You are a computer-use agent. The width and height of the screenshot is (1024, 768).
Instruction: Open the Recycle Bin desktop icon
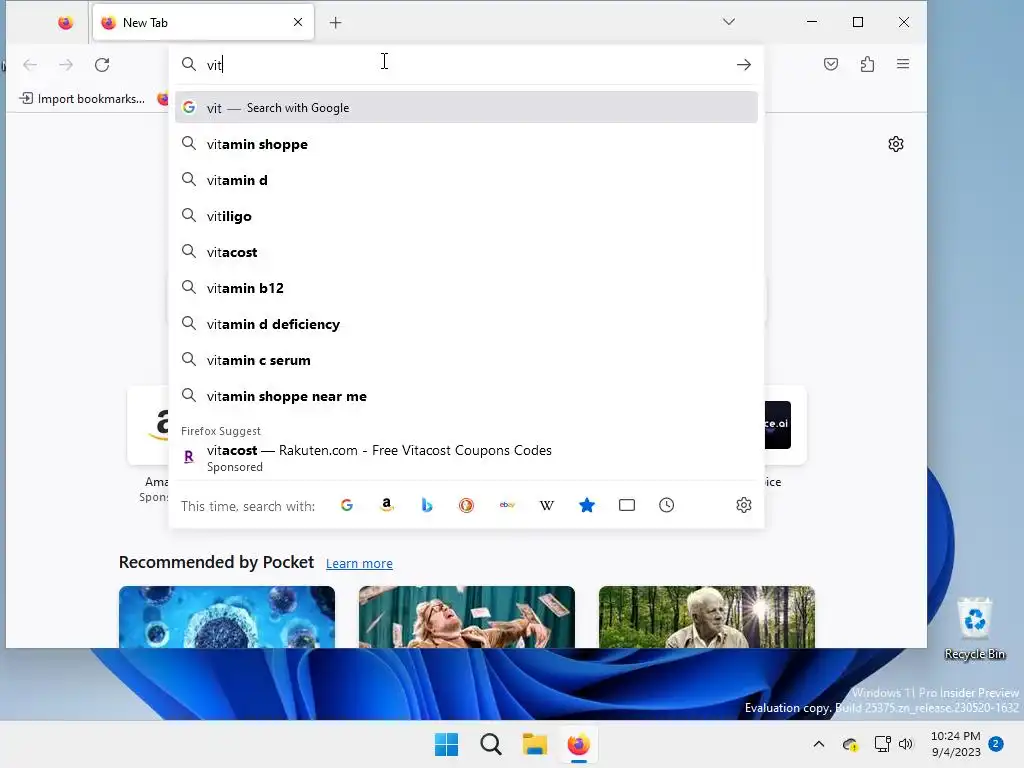[x=975, y=629]
